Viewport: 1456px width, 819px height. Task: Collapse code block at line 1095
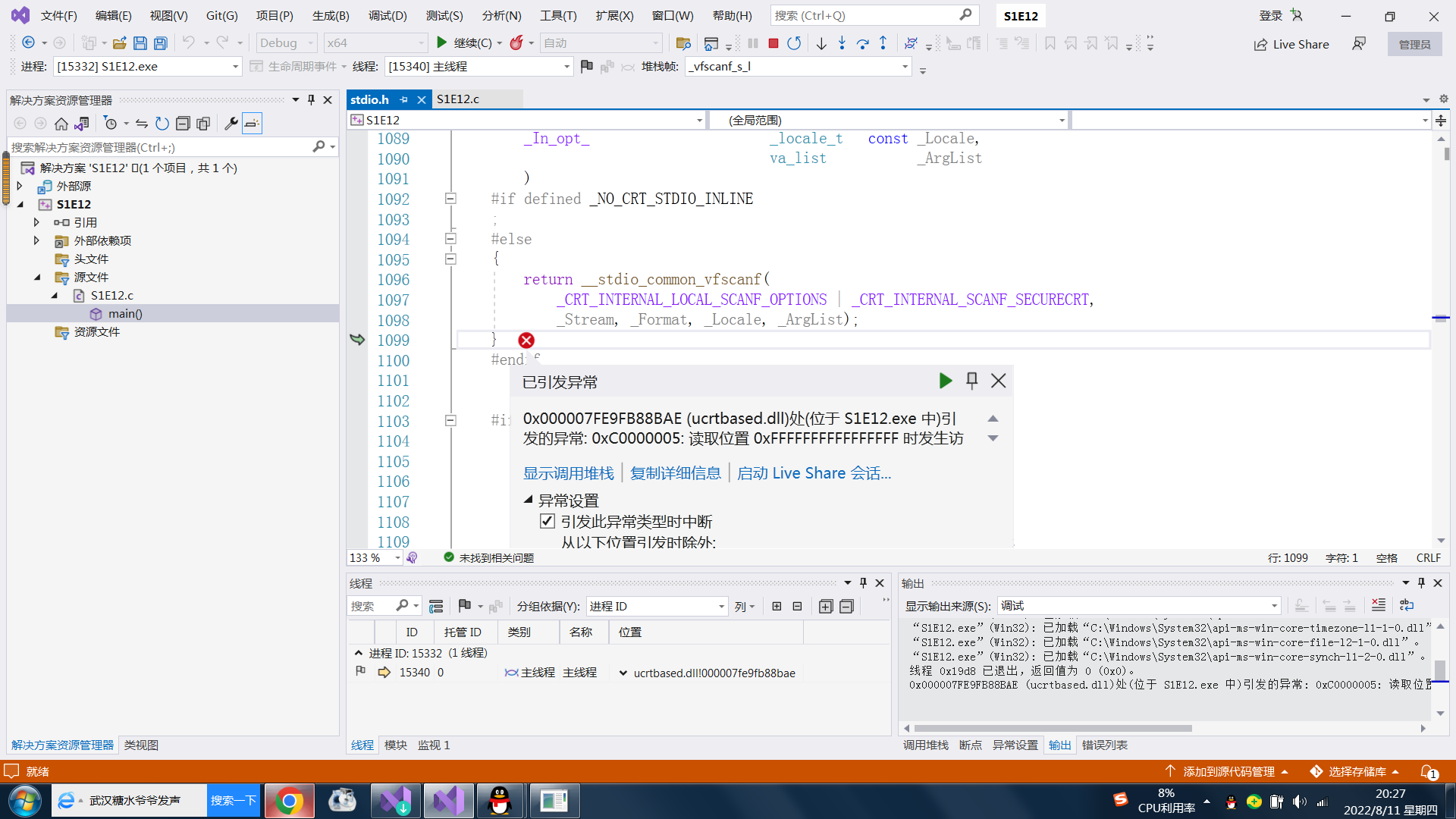[450, 259]
